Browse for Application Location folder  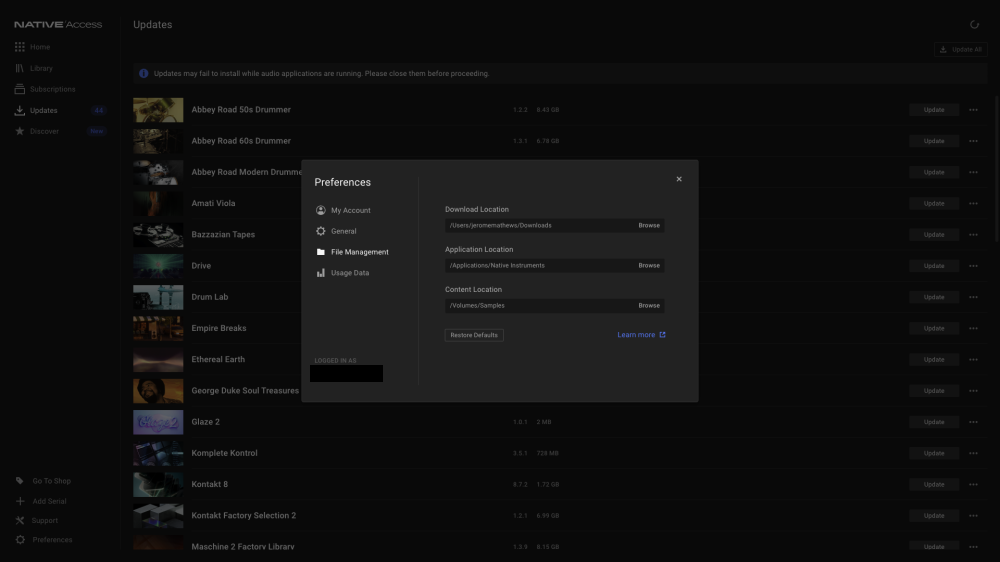point(649,265)
